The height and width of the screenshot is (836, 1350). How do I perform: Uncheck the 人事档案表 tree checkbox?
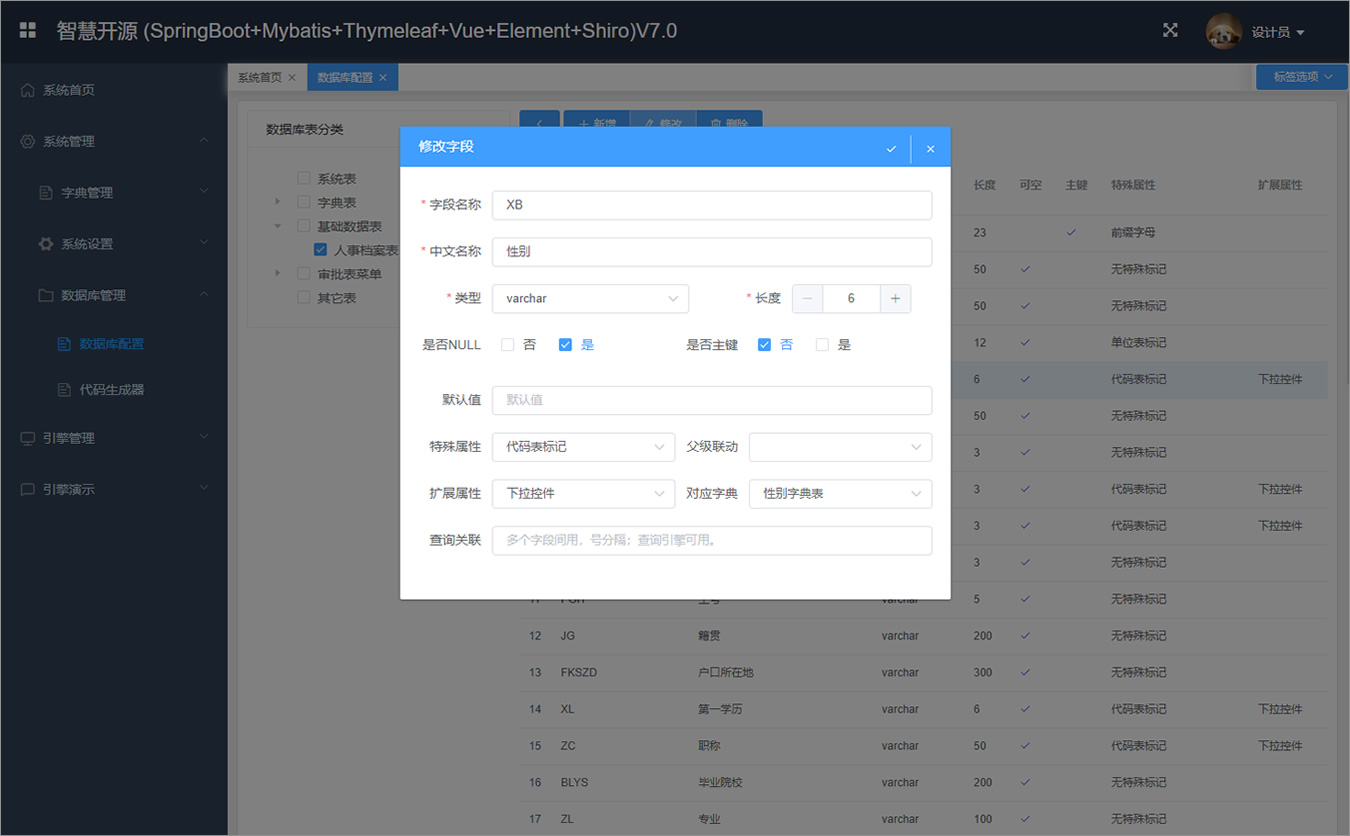320,250
